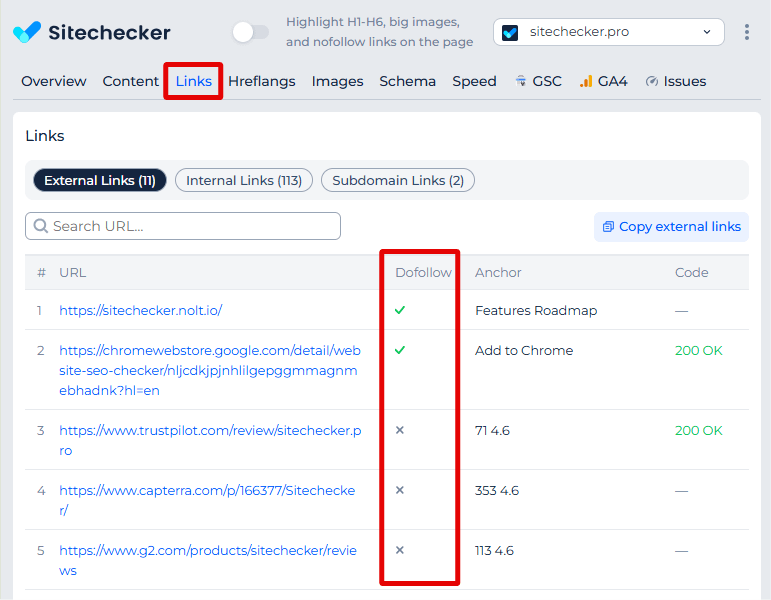Click nofollow cross for trustpilot row
The width and height of the screenshot is (771, 600).
point(400,430)
